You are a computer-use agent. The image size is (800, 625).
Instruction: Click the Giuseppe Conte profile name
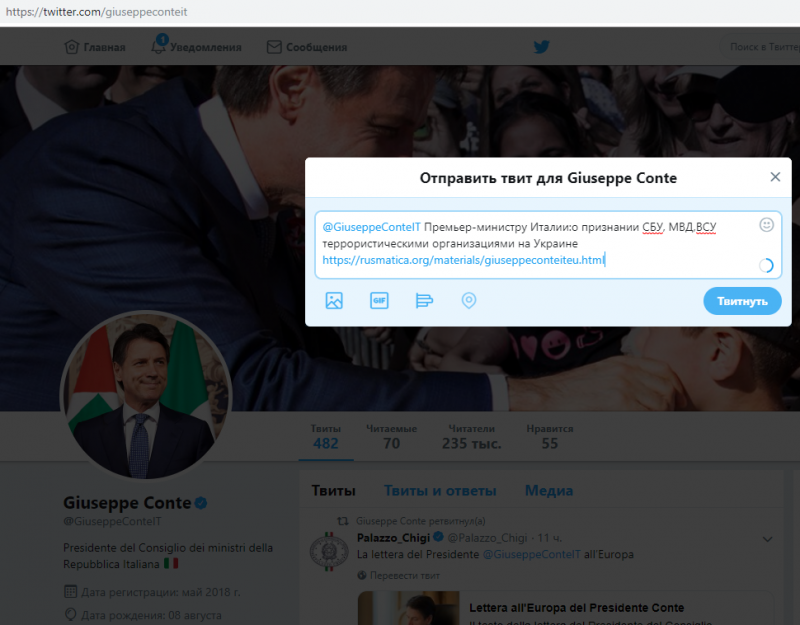coord(127,503)
